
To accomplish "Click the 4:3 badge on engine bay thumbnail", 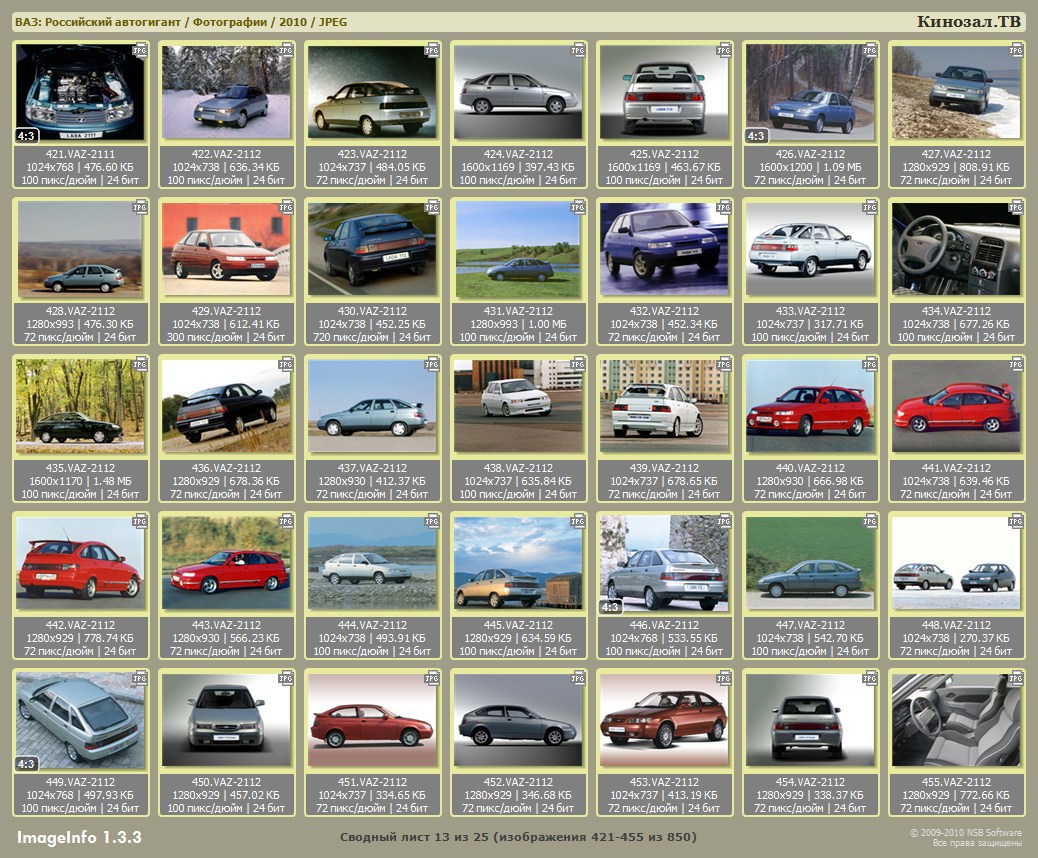I will click(x=27, y=136).
